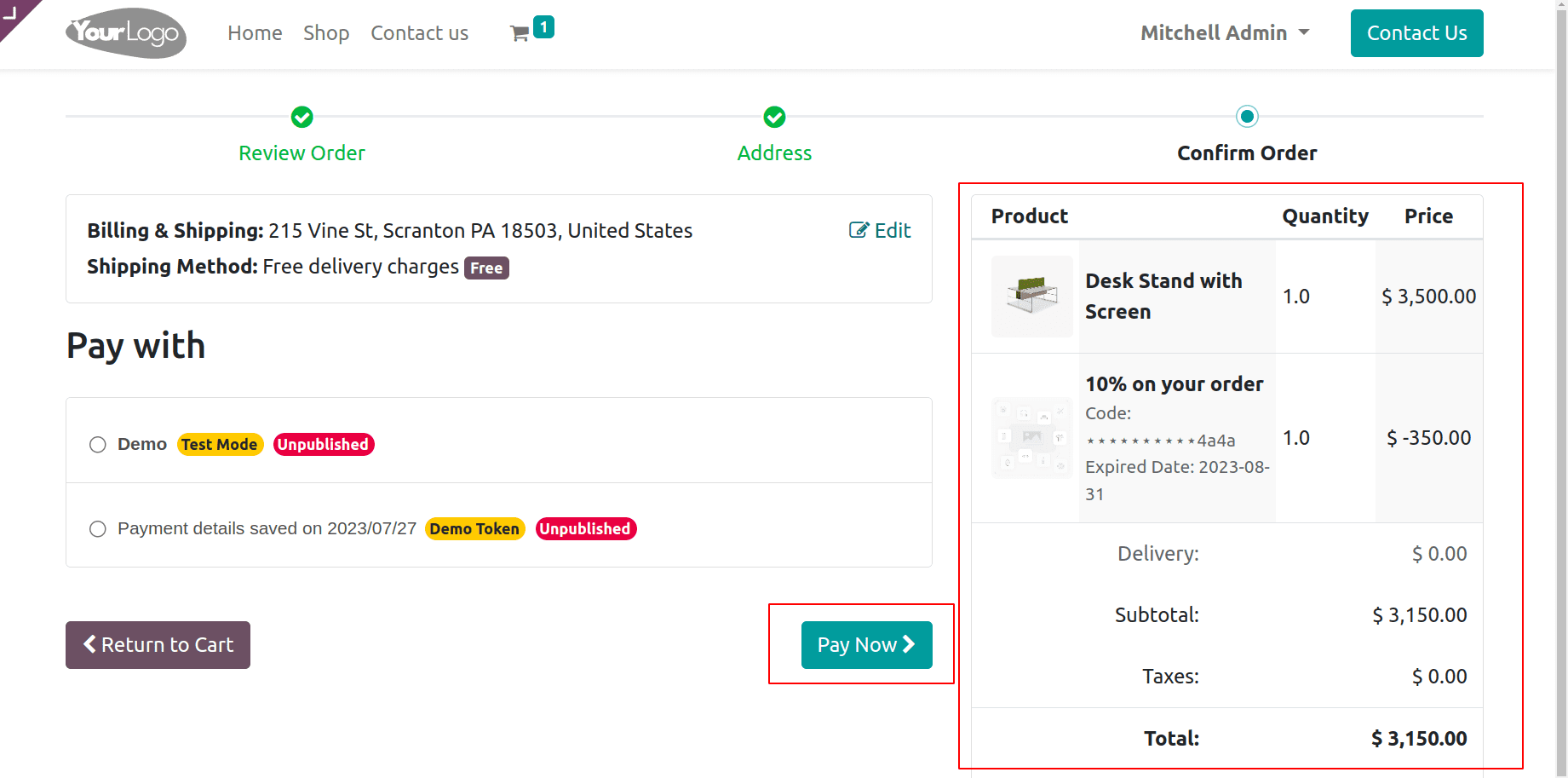
Task: Click the discount placeholder product image
Action: click(x=1031, y=437)
